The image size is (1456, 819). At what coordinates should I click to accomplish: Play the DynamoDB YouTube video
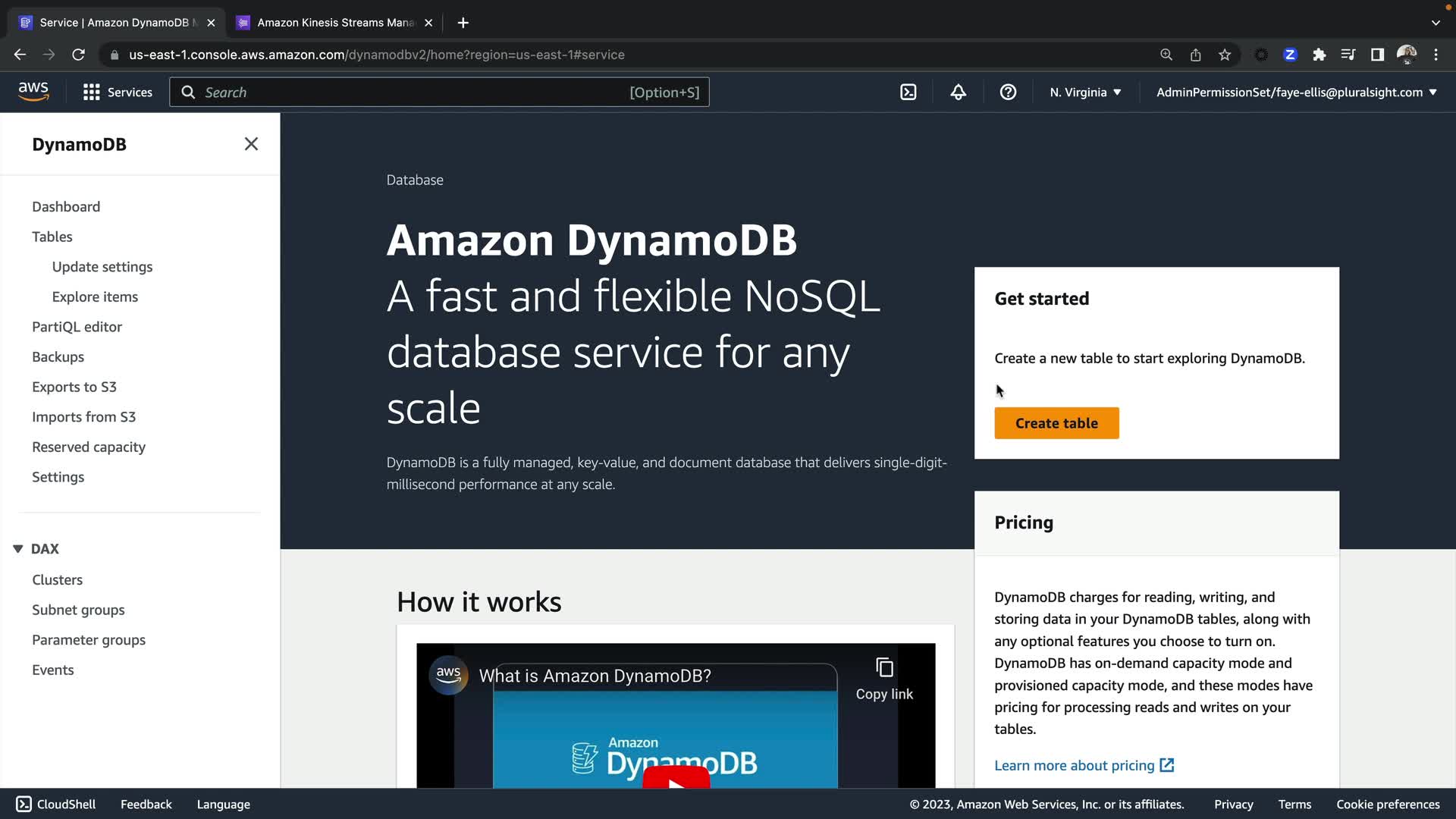(676, 780)
